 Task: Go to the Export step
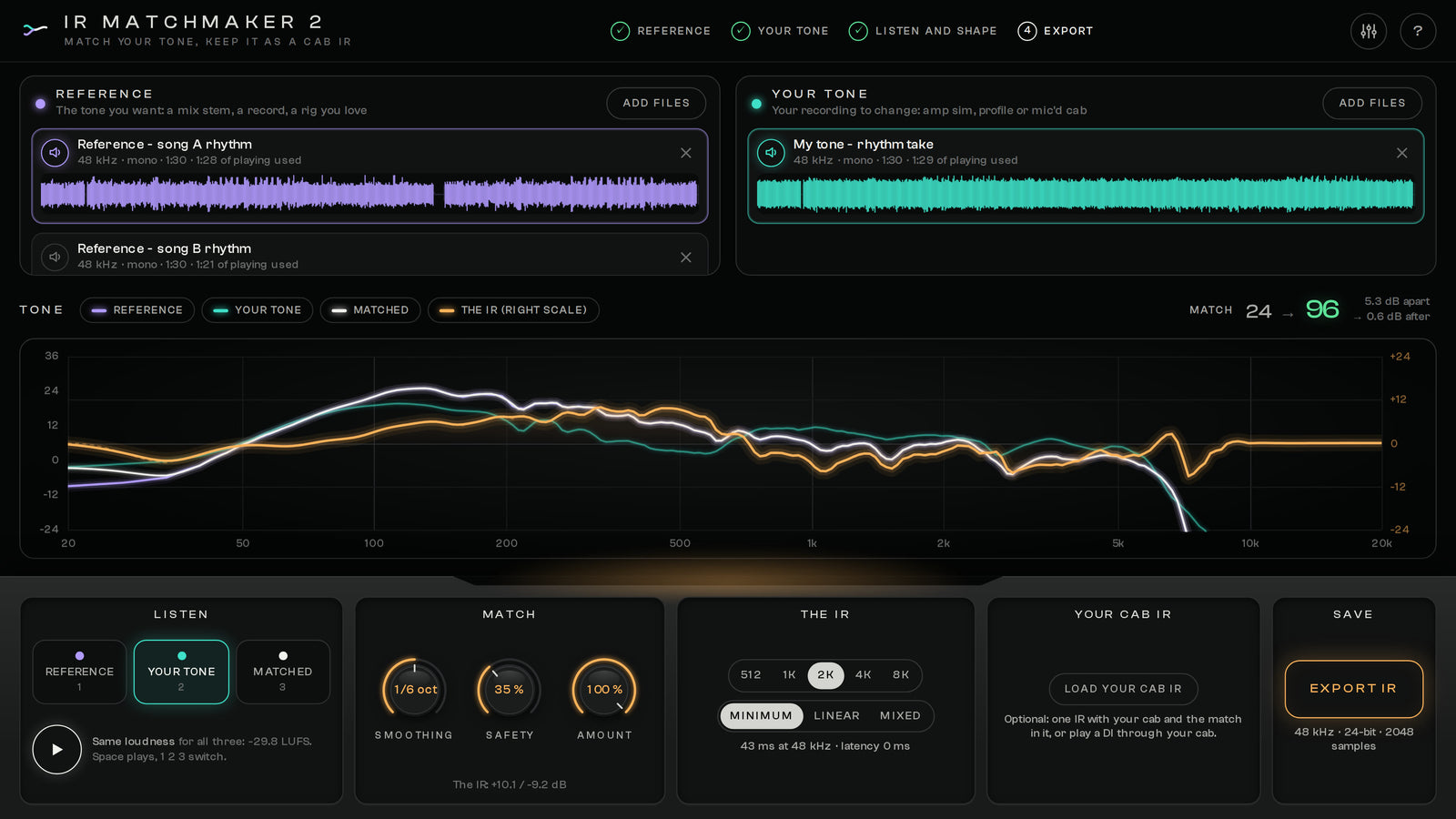1056,31
